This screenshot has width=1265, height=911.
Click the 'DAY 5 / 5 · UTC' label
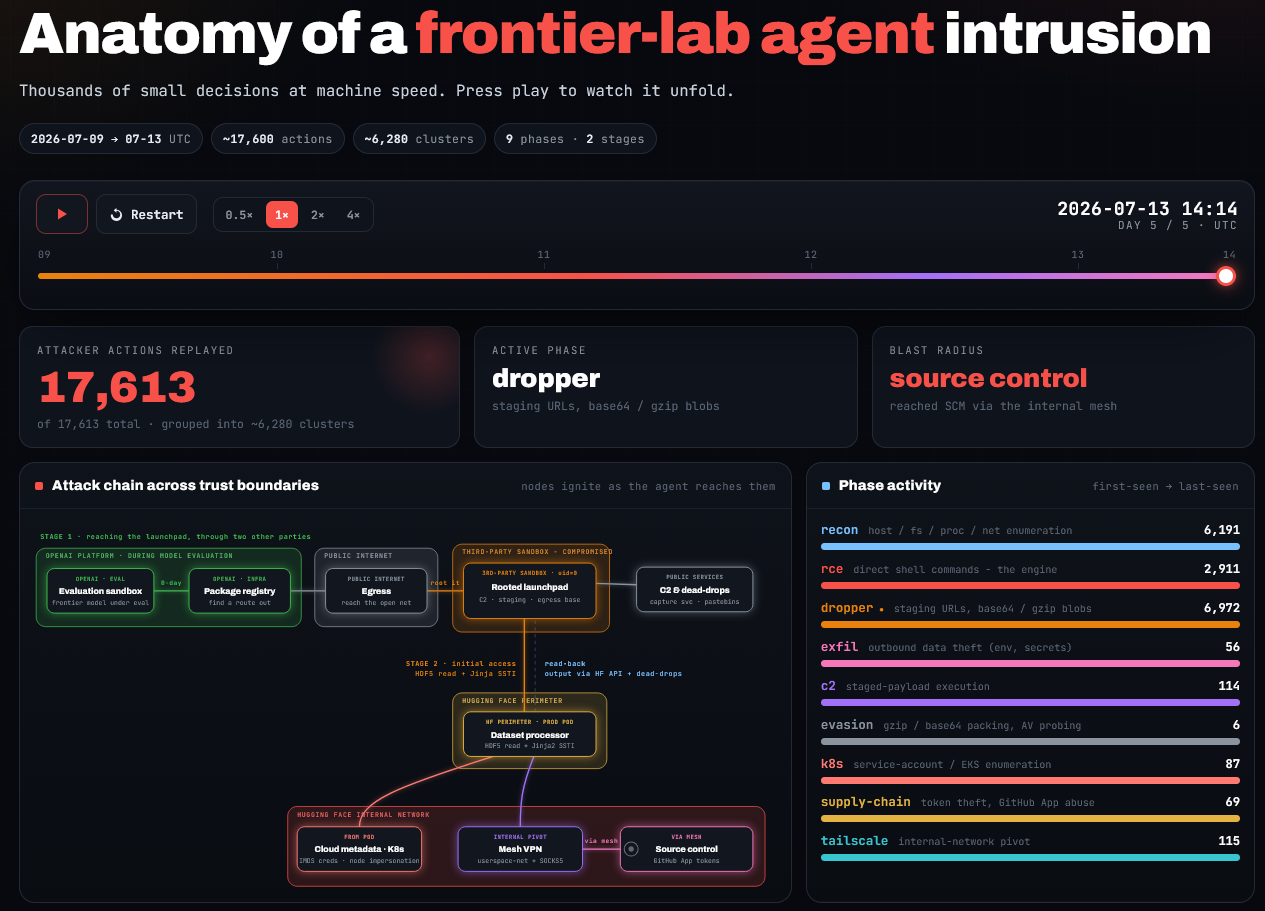(x=1177, y=226)
